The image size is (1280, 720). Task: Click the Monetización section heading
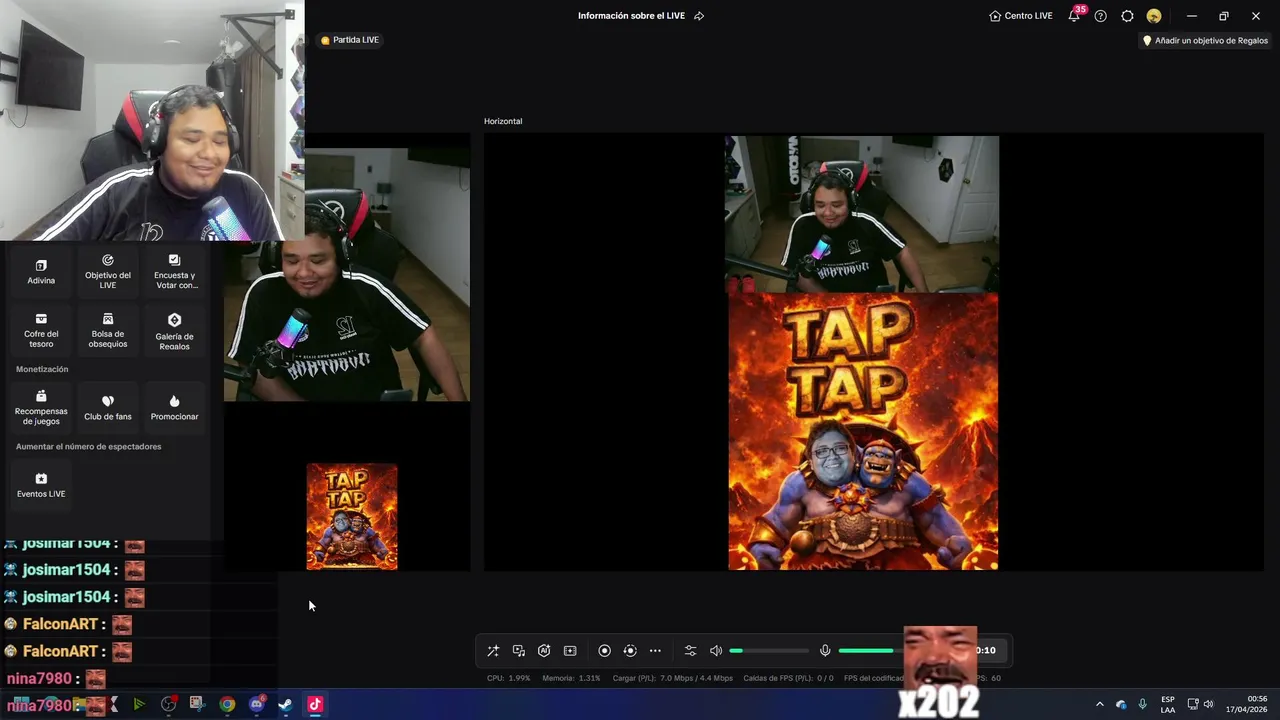click(42, 369)
